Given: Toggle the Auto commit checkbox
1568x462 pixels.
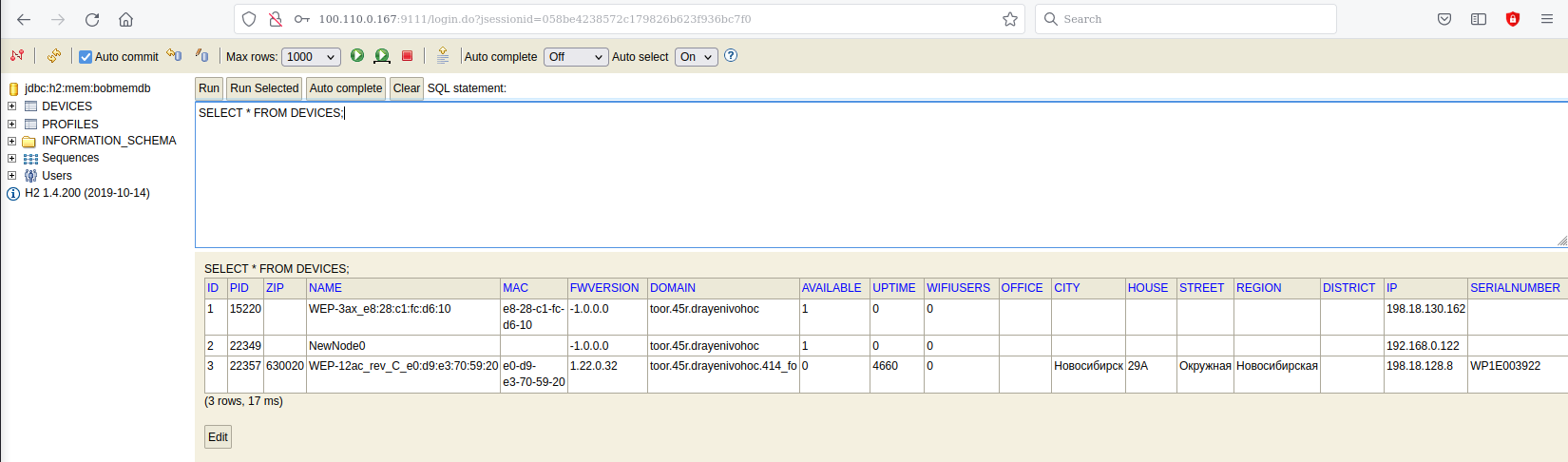Looking at the screenshot, I should click(x=86, y=57).
